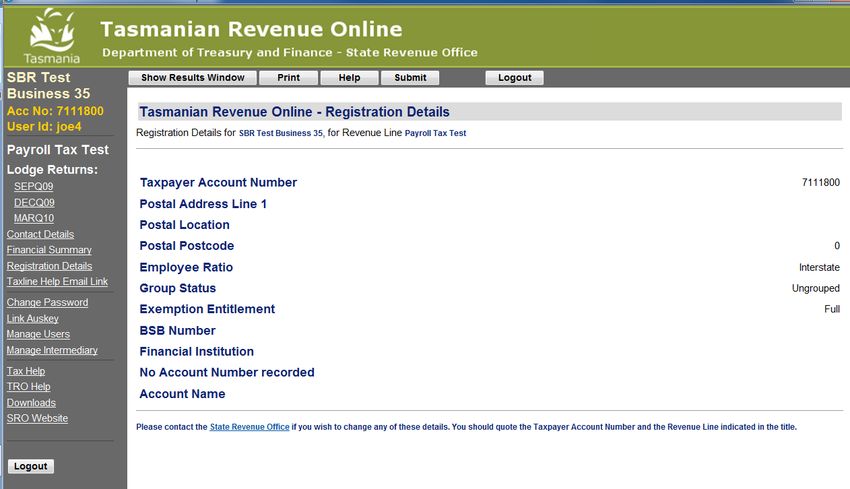This screenshot has height=489, width=850.
Task: Go to Downloads
Action: coord(31,403)
